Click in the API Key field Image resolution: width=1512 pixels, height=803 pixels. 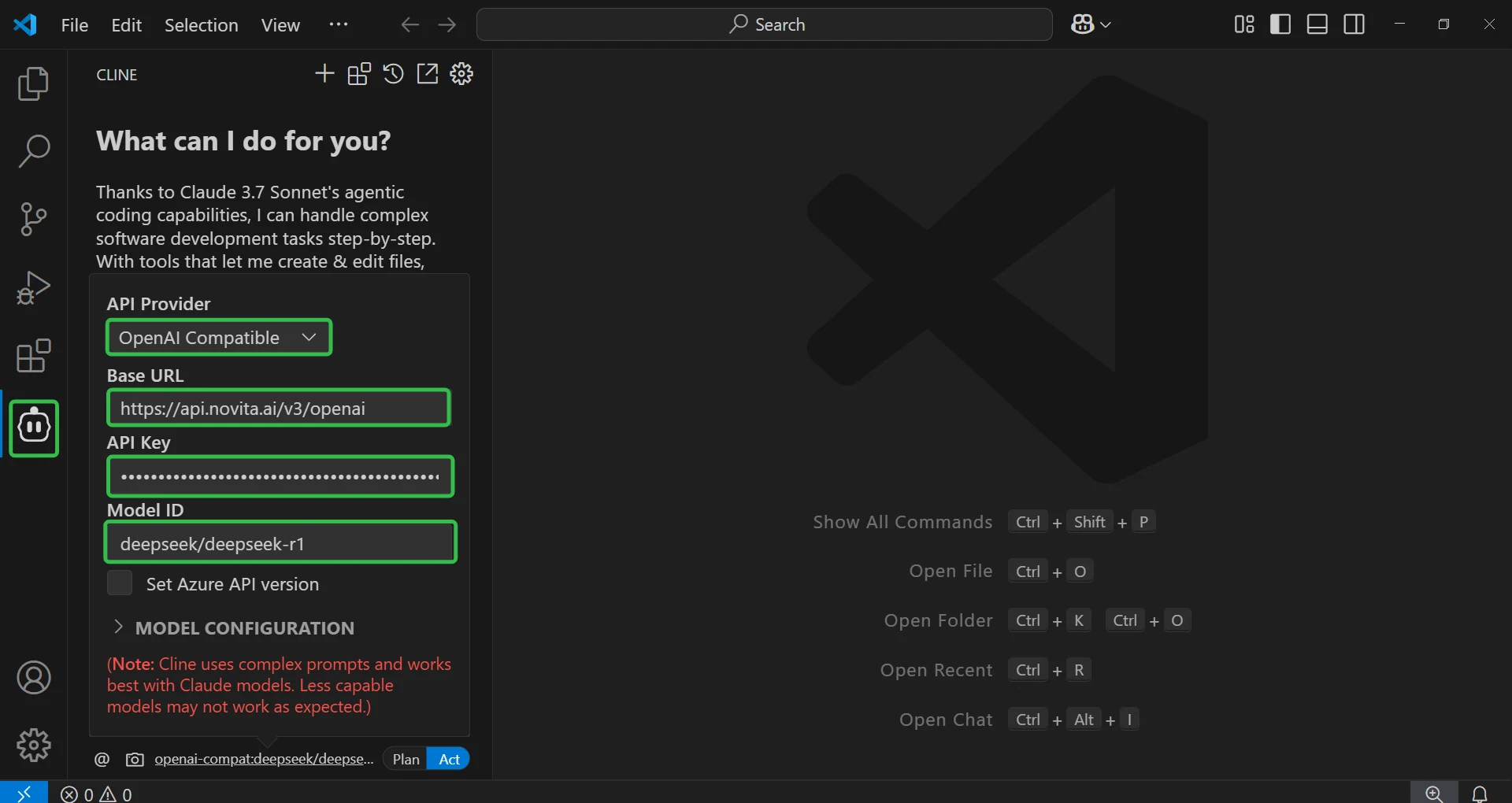pyautogui.click(x=280, y=476)
